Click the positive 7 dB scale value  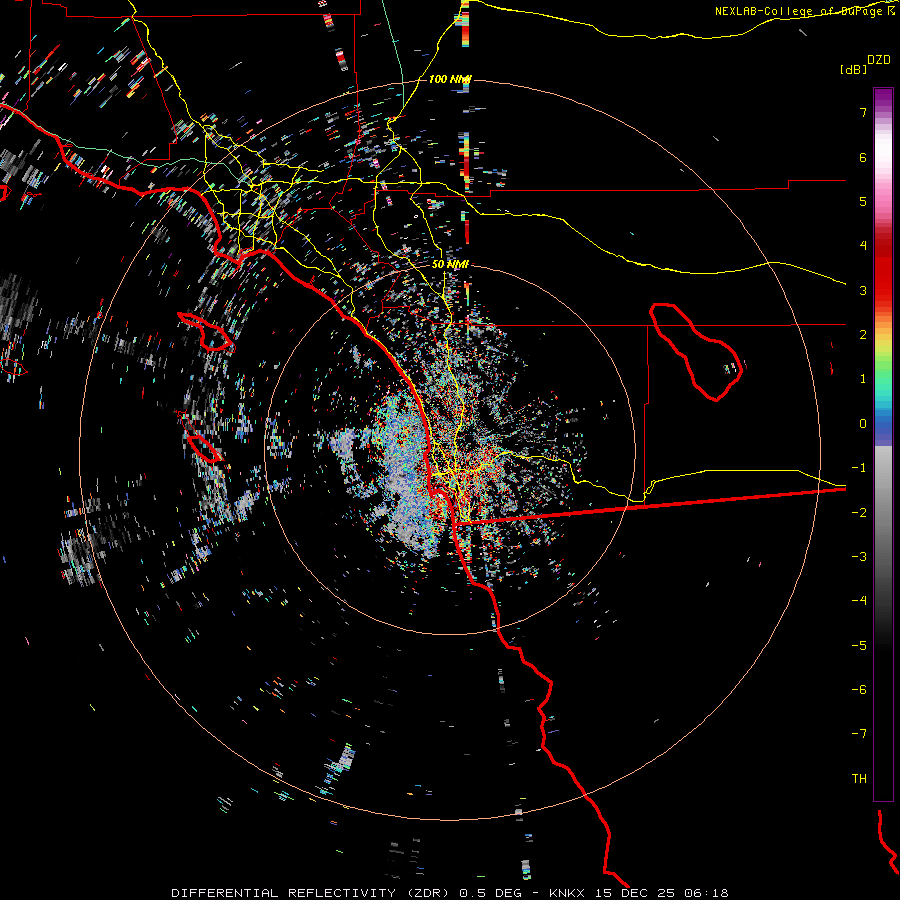point(863,112)
